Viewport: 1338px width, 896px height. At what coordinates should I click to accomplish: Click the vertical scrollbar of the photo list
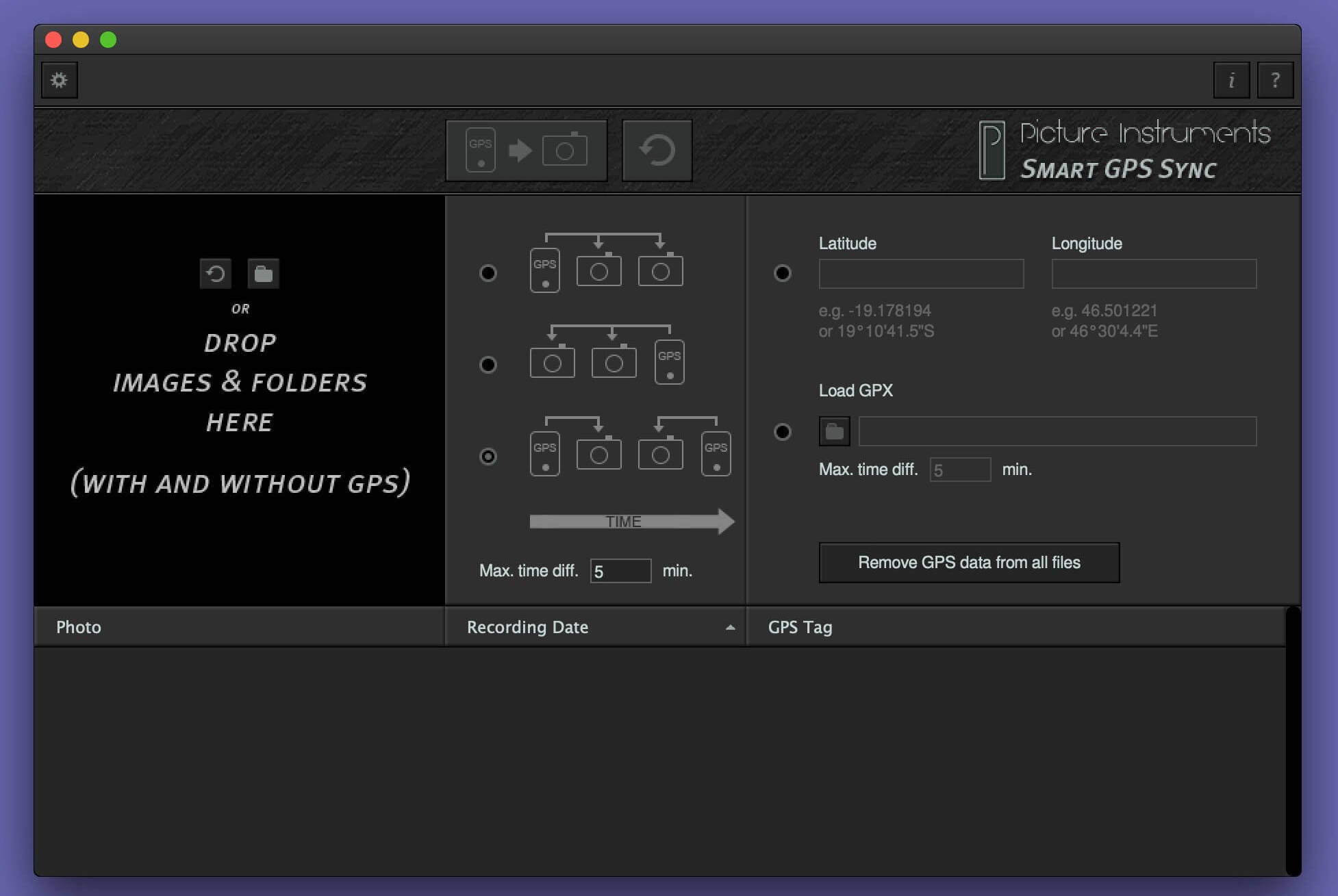[1293, 741]
